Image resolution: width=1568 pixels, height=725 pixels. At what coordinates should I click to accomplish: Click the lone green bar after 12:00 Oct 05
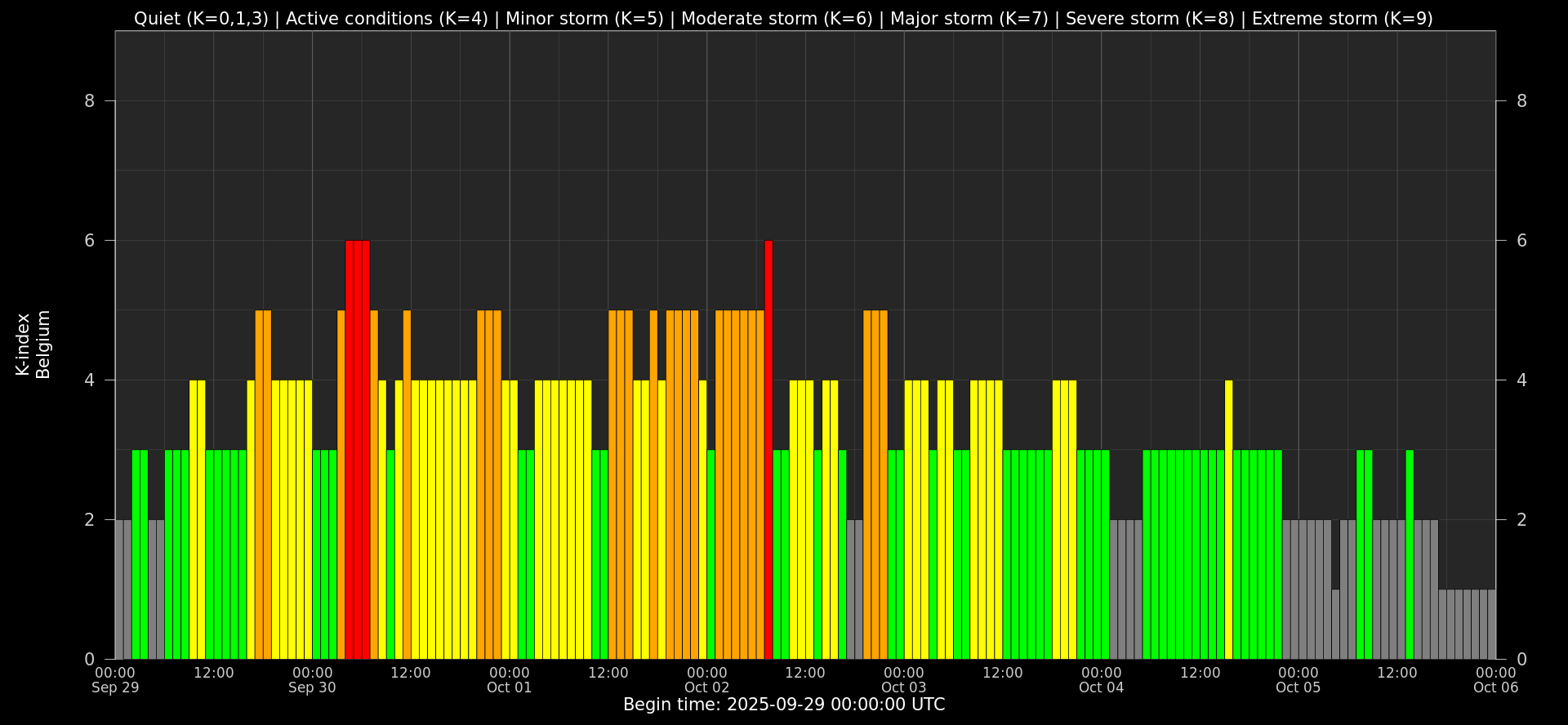tap(1410, 554)
